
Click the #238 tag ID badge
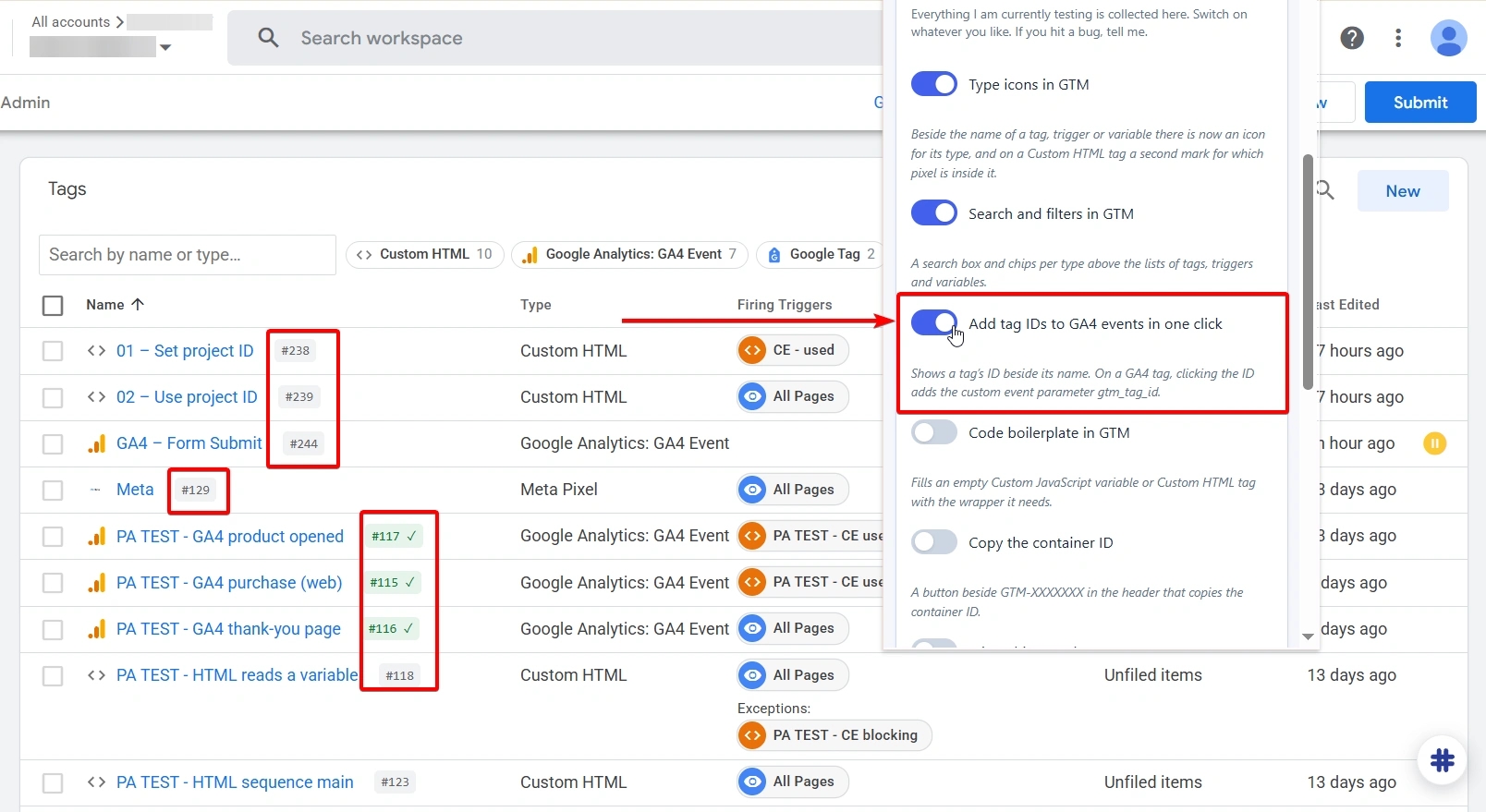pos(296,351)
